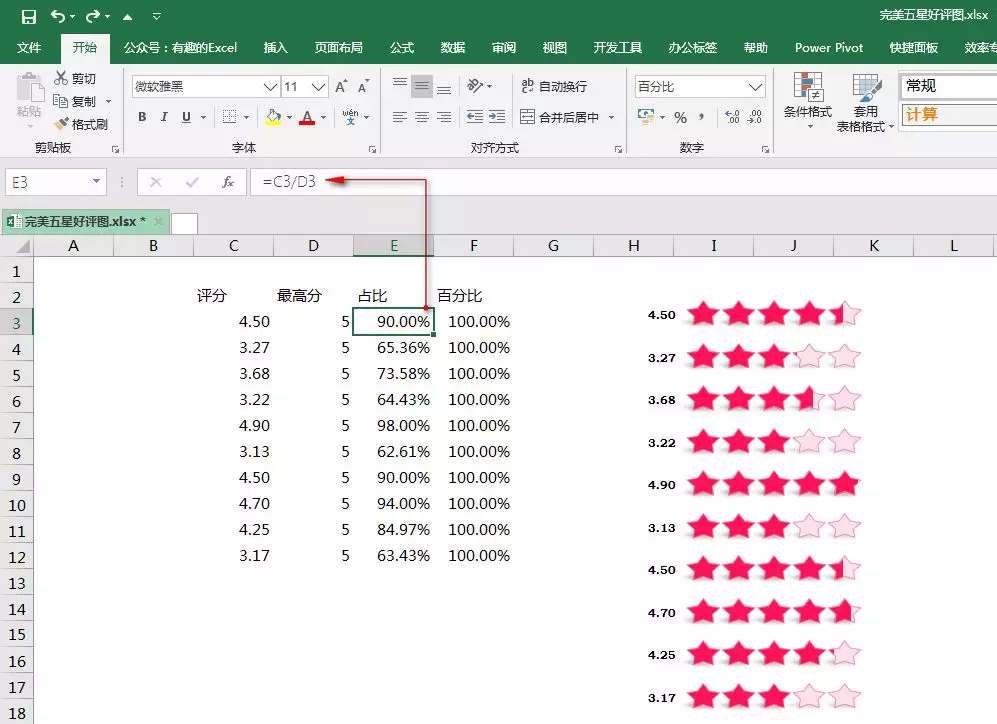The width and height of the screenshot is (997, 724).
Task: Click the Format Painter (格式刷) brush icon
Action: point(62,125)
